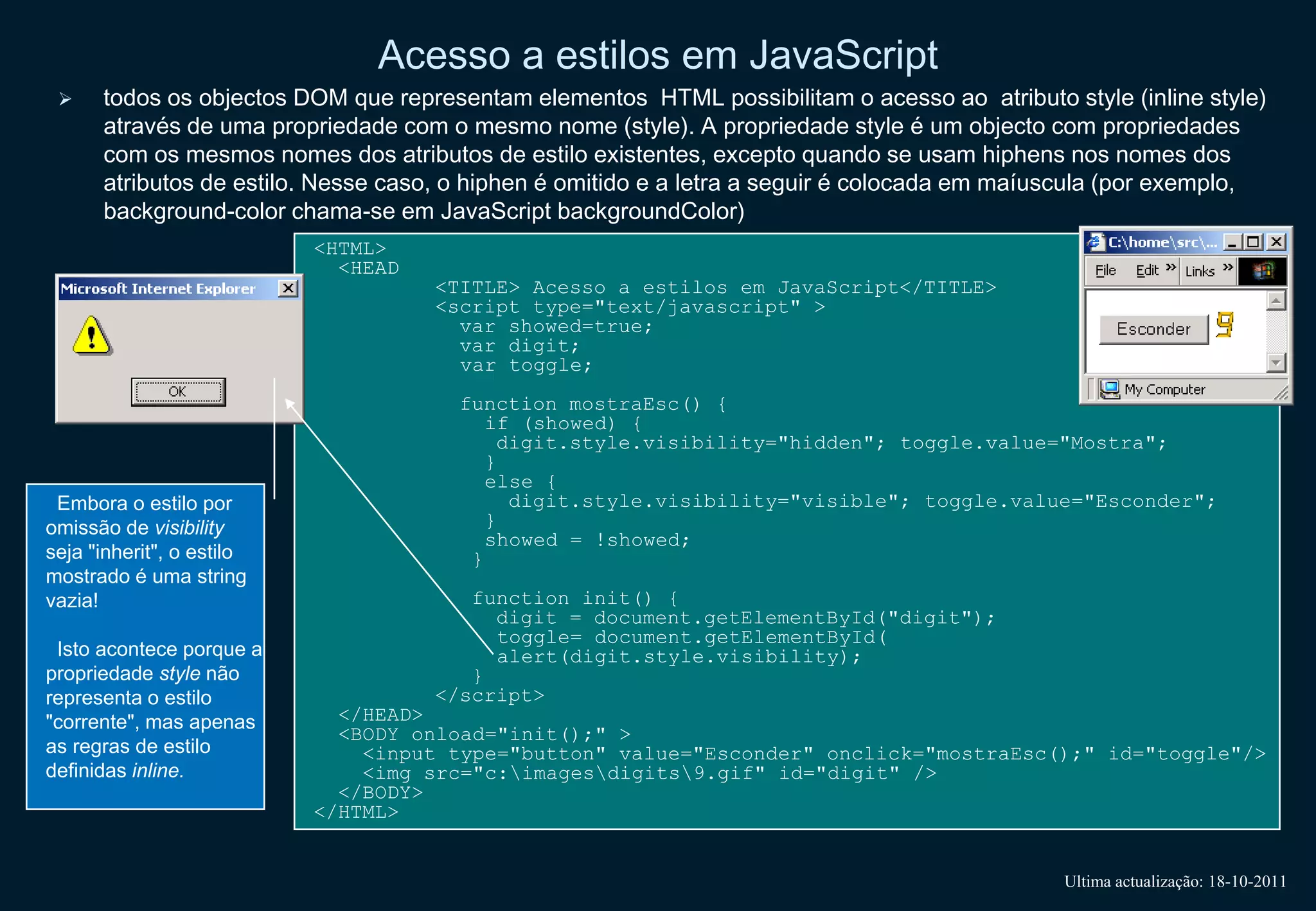Click the Internet Explorer page icon in title bar
1316x911 pixels.
pos(1095,242)
